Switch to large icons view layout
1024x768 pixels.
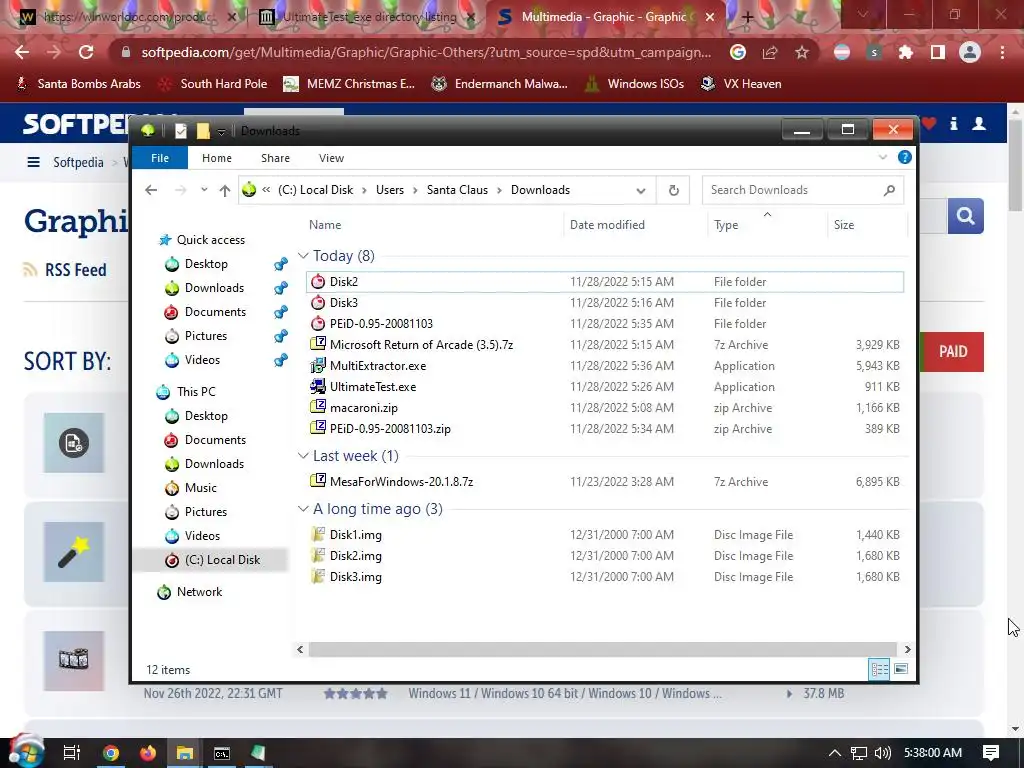901,669
